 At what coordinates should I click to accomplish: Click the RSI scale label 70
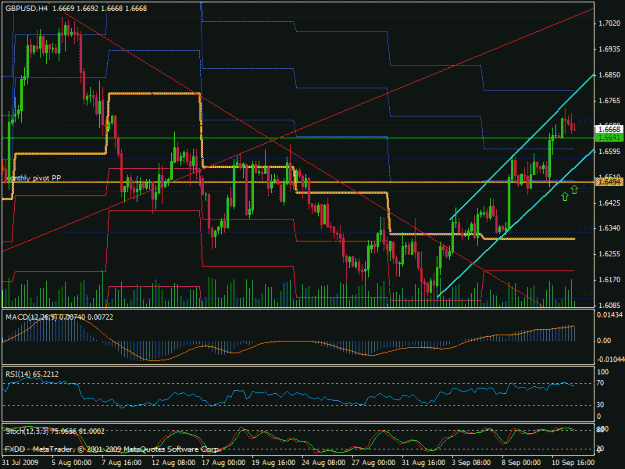pyautogui.click(x=601, y=383)
